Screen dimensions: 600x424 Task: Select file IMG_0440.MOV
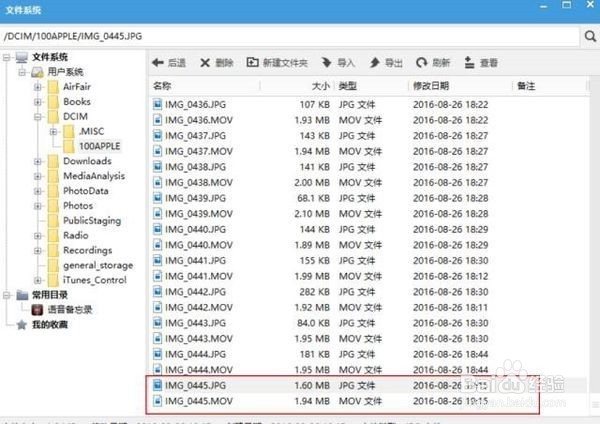tap(199, 245)
